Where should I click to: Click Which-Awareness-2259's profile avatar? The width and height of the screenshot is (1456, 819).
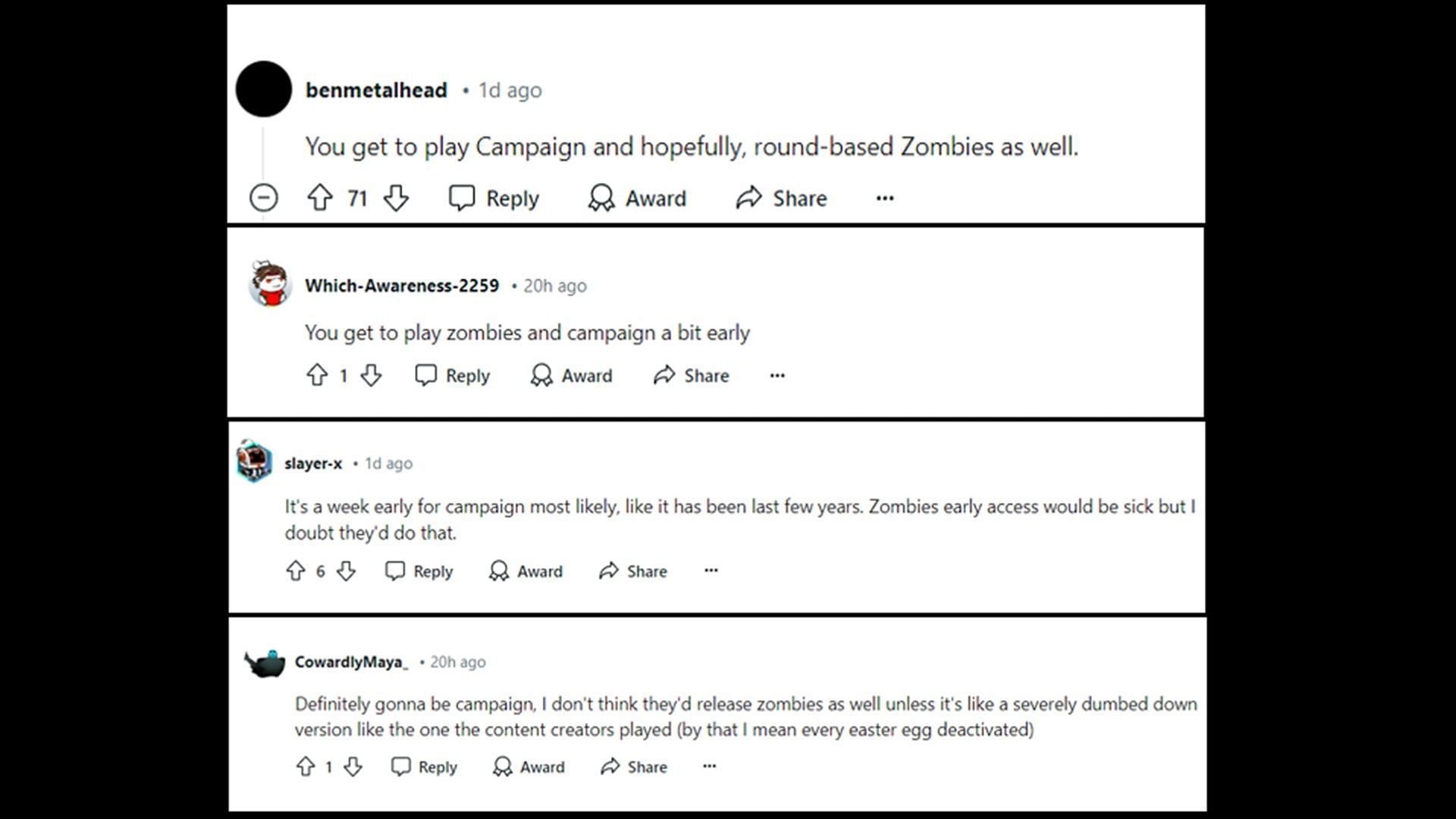click(x=268, y=284)
